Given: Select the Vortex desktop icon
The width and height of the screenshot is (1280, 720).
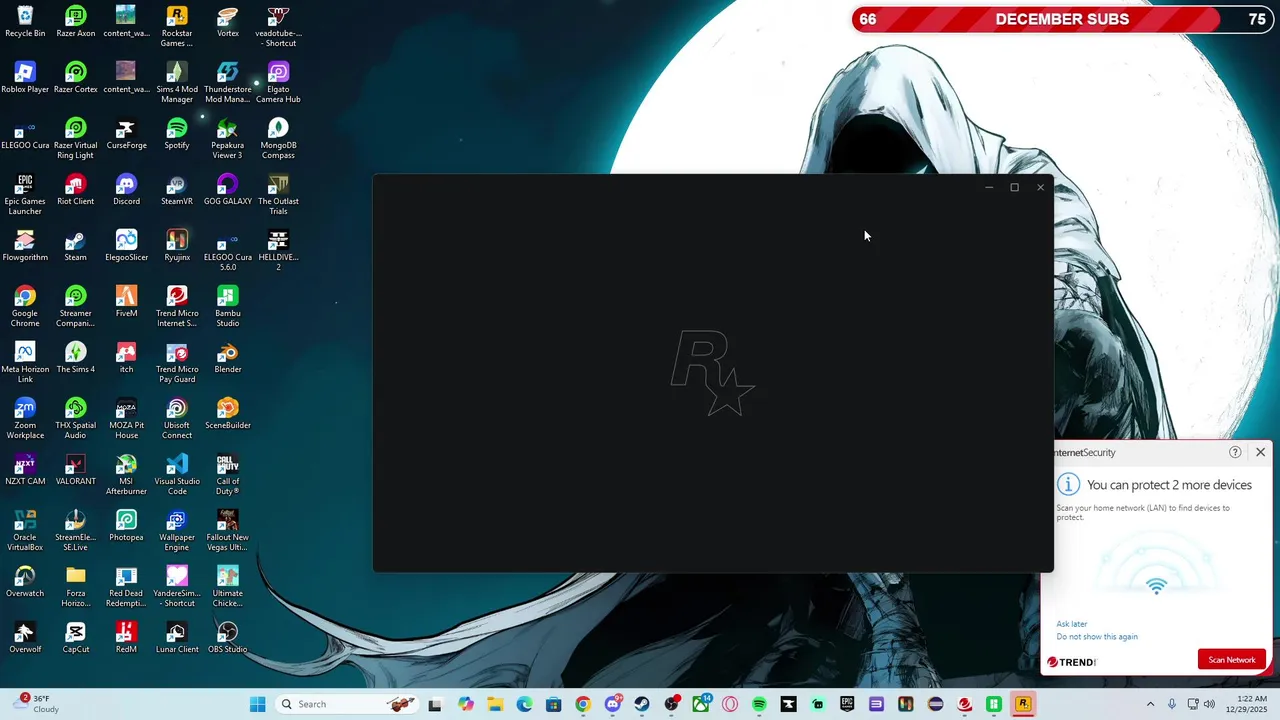Looking at the screenshot, I should pos(228,21).
